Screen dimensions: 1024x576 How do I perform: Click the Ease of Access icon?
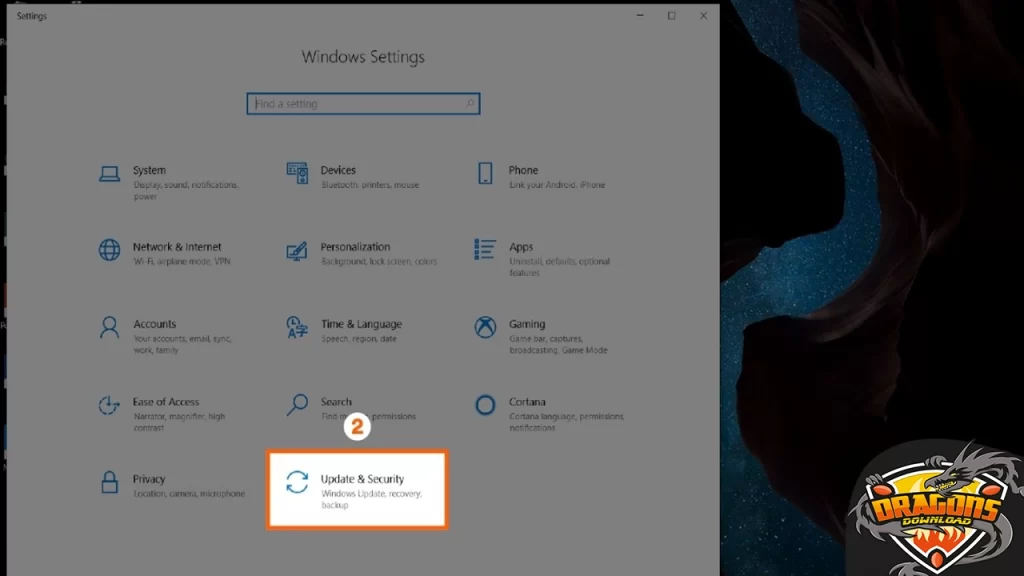pyautogui.click(x=109, y=405)
